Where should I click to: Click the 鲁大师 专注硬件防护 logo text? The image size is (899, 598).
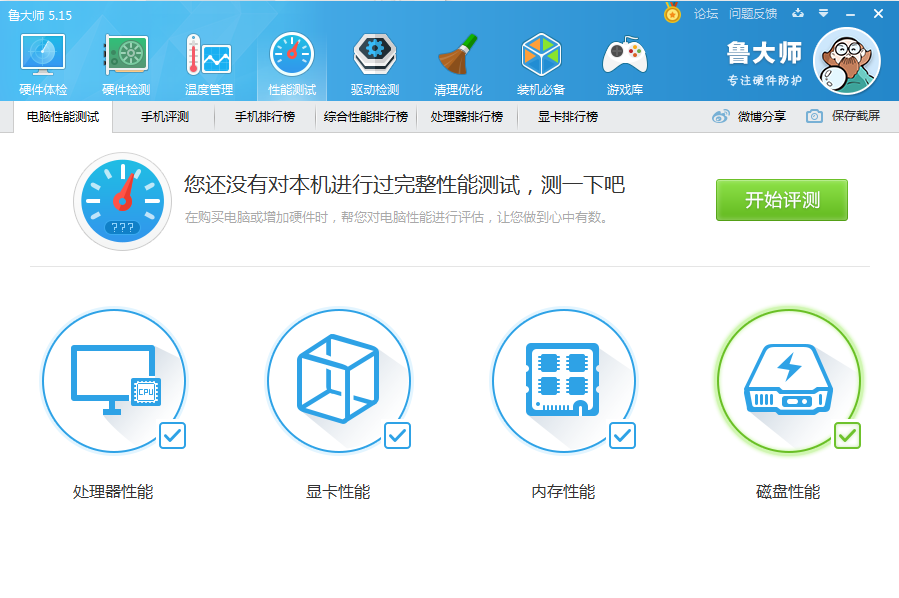[765, 63]
